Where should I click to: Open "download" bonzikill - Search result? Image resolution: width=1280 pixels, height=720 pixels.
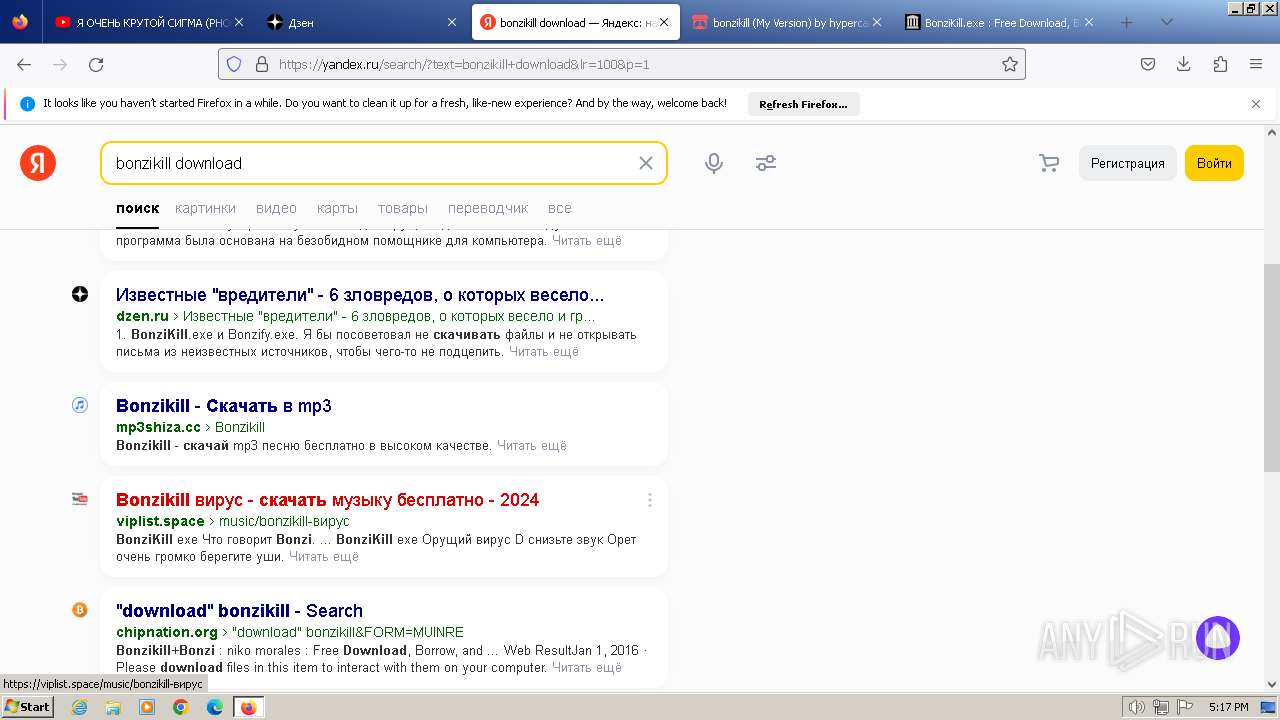coord(239,611)
